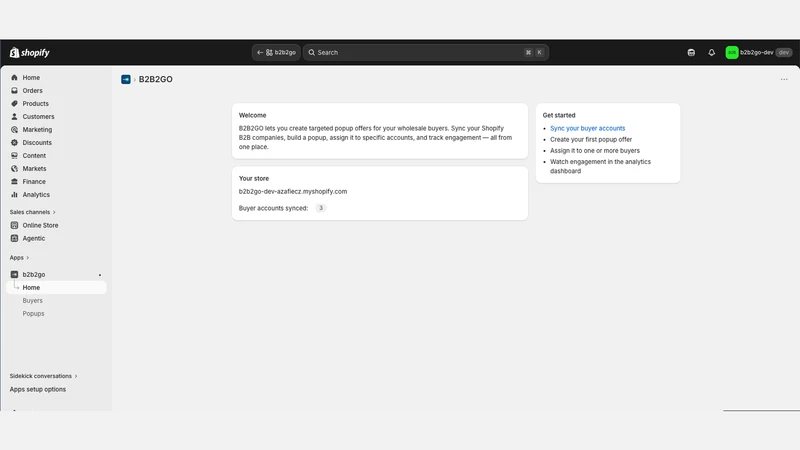The height and width of the screenshot is (450, 800).
Task: Open the Marketing target icon
Action: pos(14,130)
